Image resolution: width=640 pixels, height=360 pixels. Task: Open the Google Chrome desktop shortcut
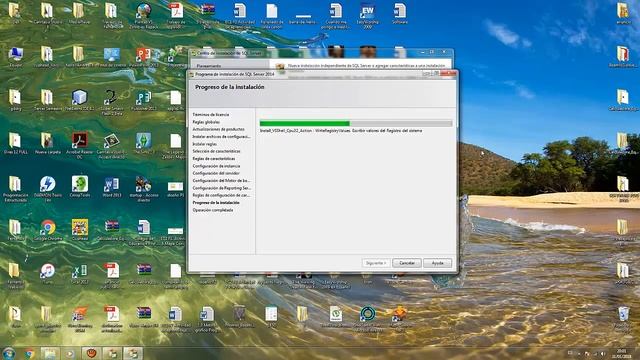tap(48, 230)
